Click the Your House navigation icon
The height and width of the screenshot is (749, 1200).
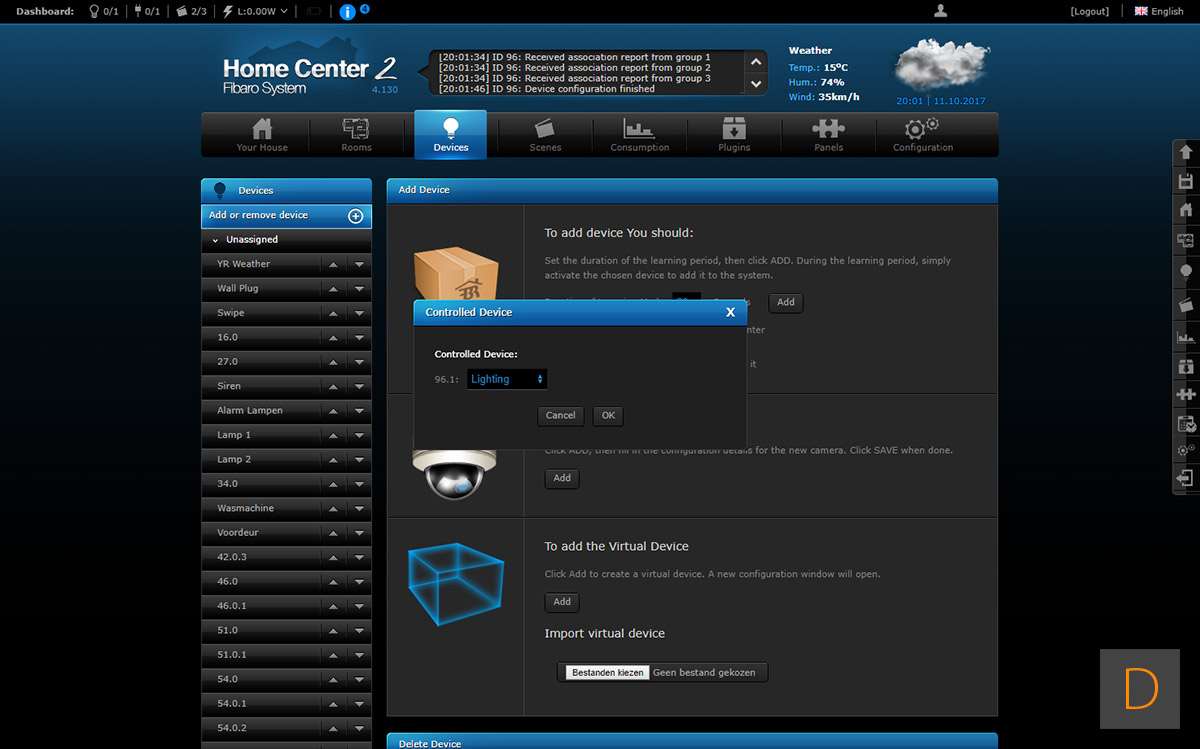tap(262, 134)
